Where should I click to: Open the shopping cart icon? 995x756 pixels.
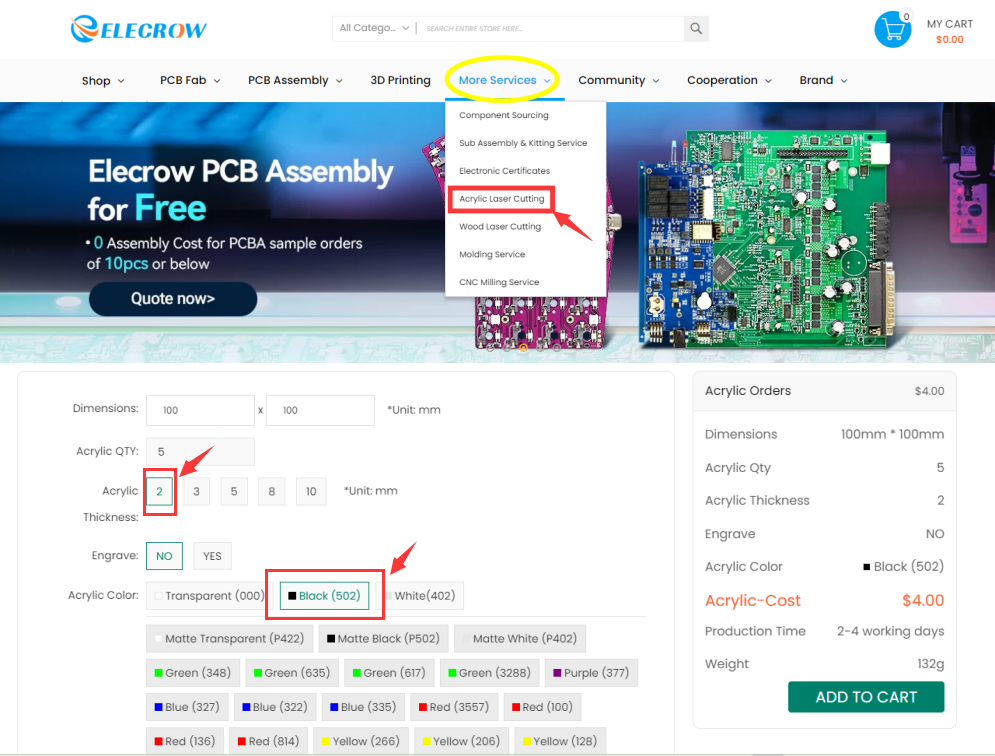893,29
